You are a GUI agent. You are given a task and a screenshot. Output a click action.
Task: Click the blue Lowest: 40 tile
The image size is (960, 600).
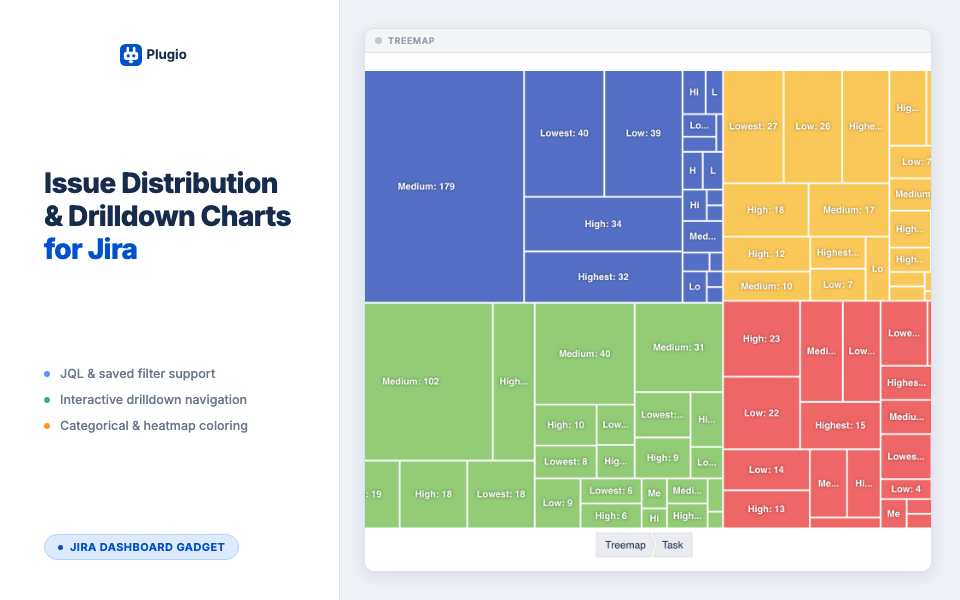point(564,133)
